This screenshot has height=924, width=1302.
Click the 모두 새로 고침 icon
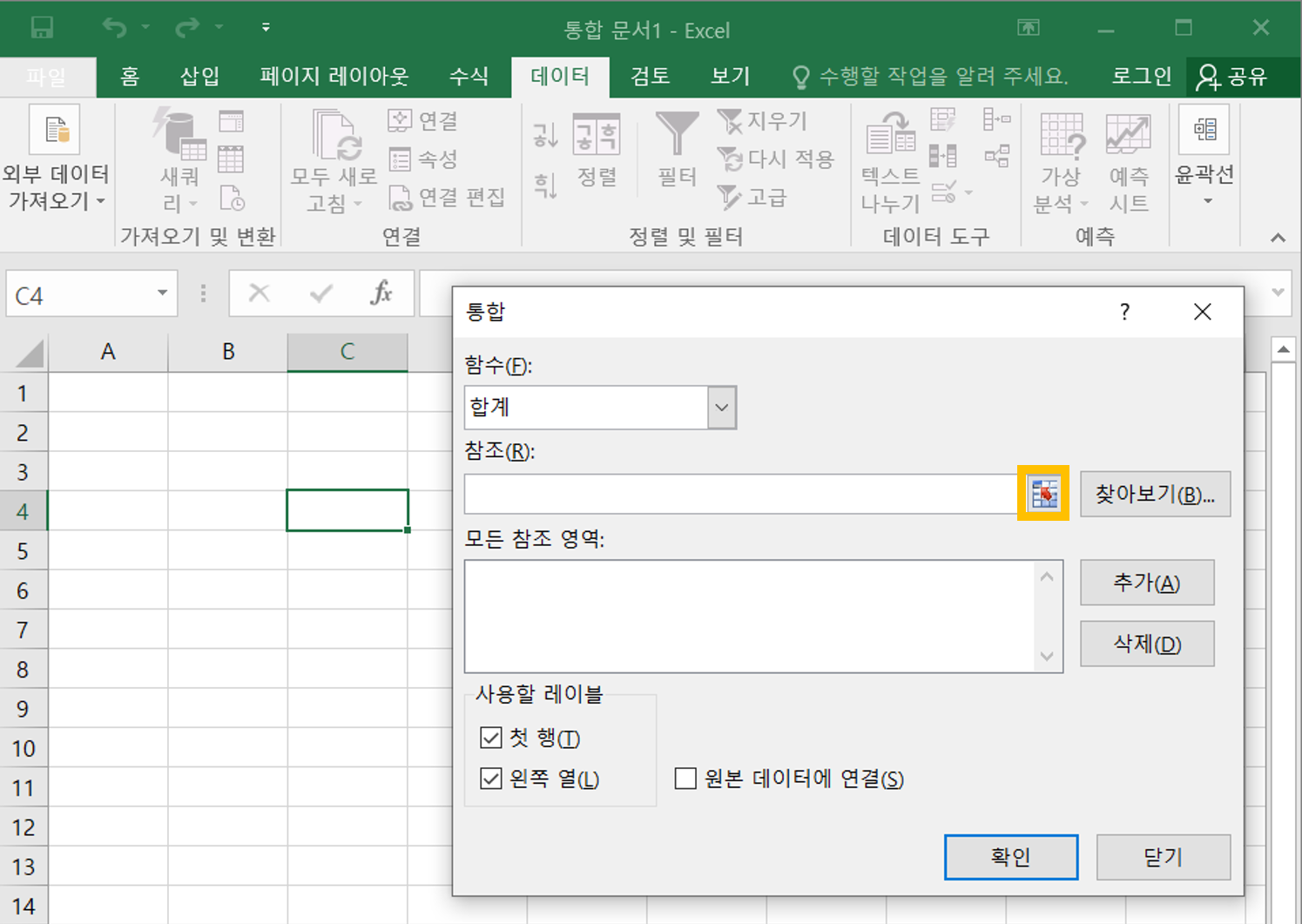(x=336, y=137)
